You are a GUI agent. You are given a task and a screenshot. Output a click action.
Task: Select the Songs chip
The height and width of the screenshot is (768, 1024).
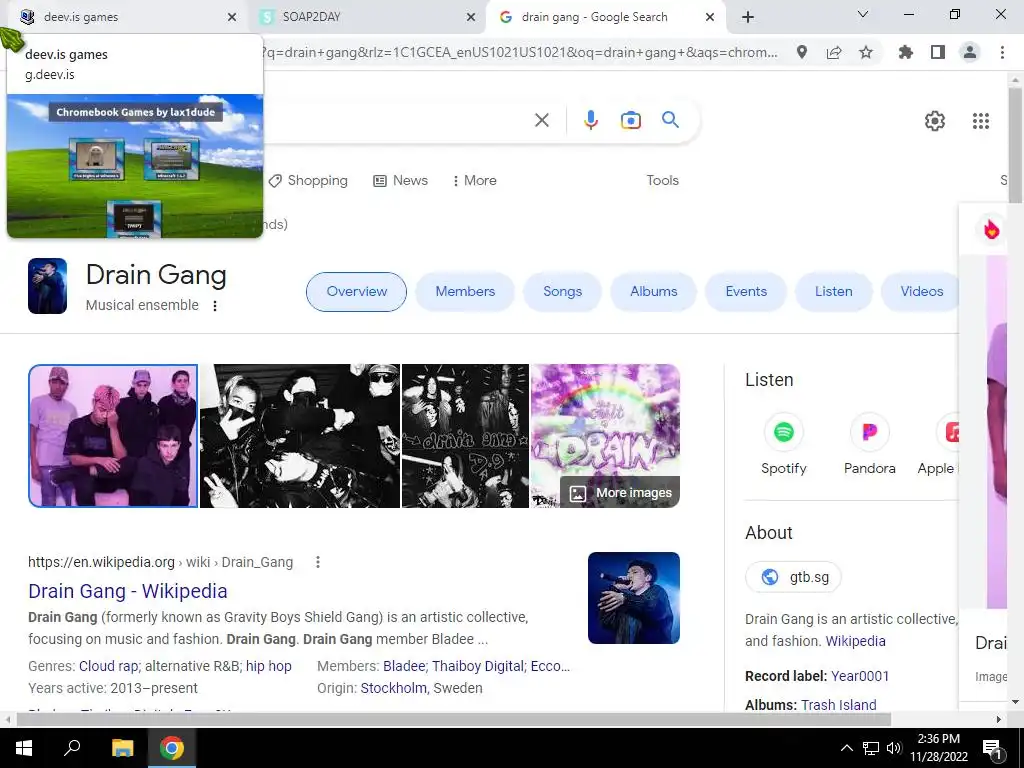(562, 292)
